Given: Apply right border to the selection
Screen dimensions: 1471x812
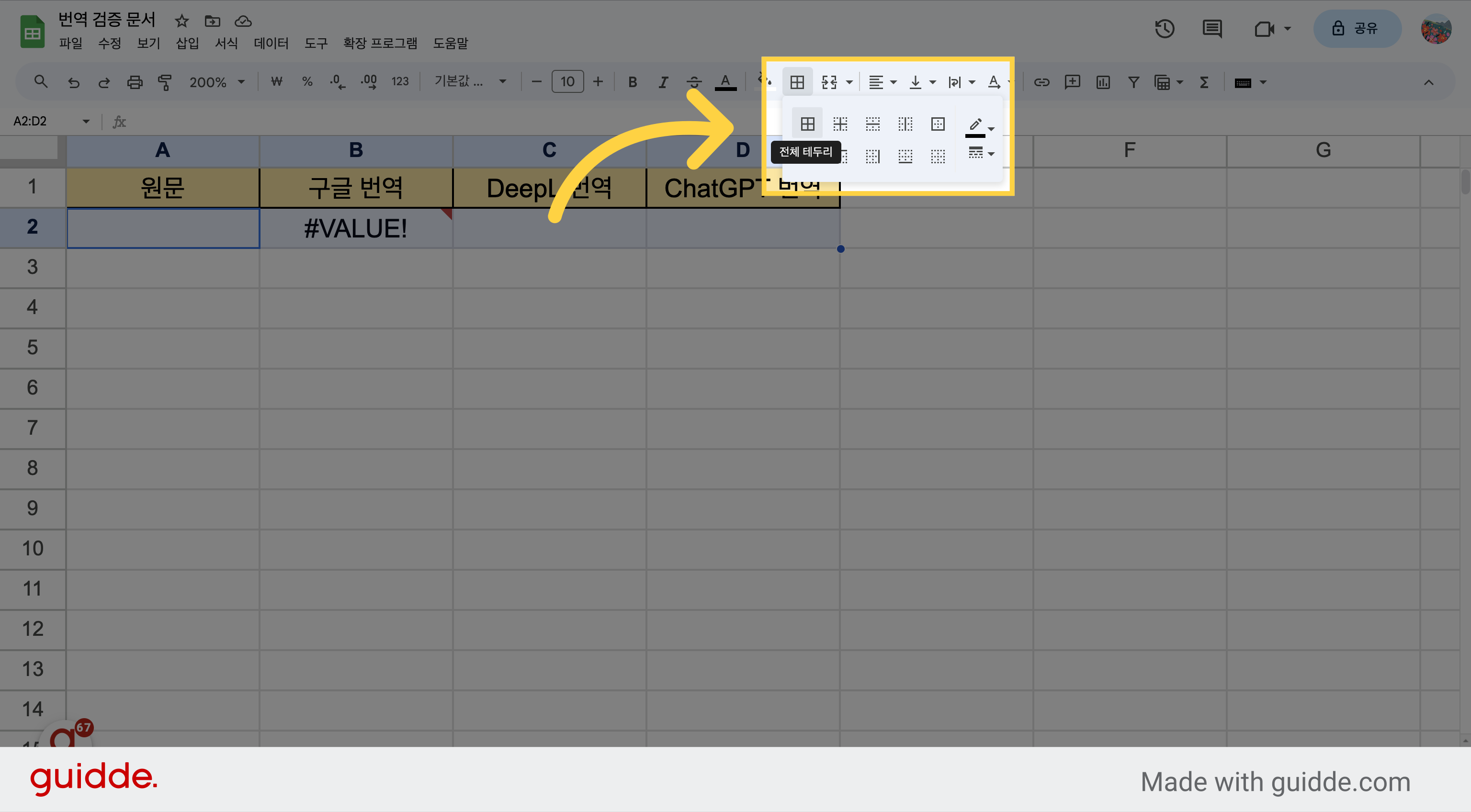Looking at the screenshot, I should (x=872, y=156).
